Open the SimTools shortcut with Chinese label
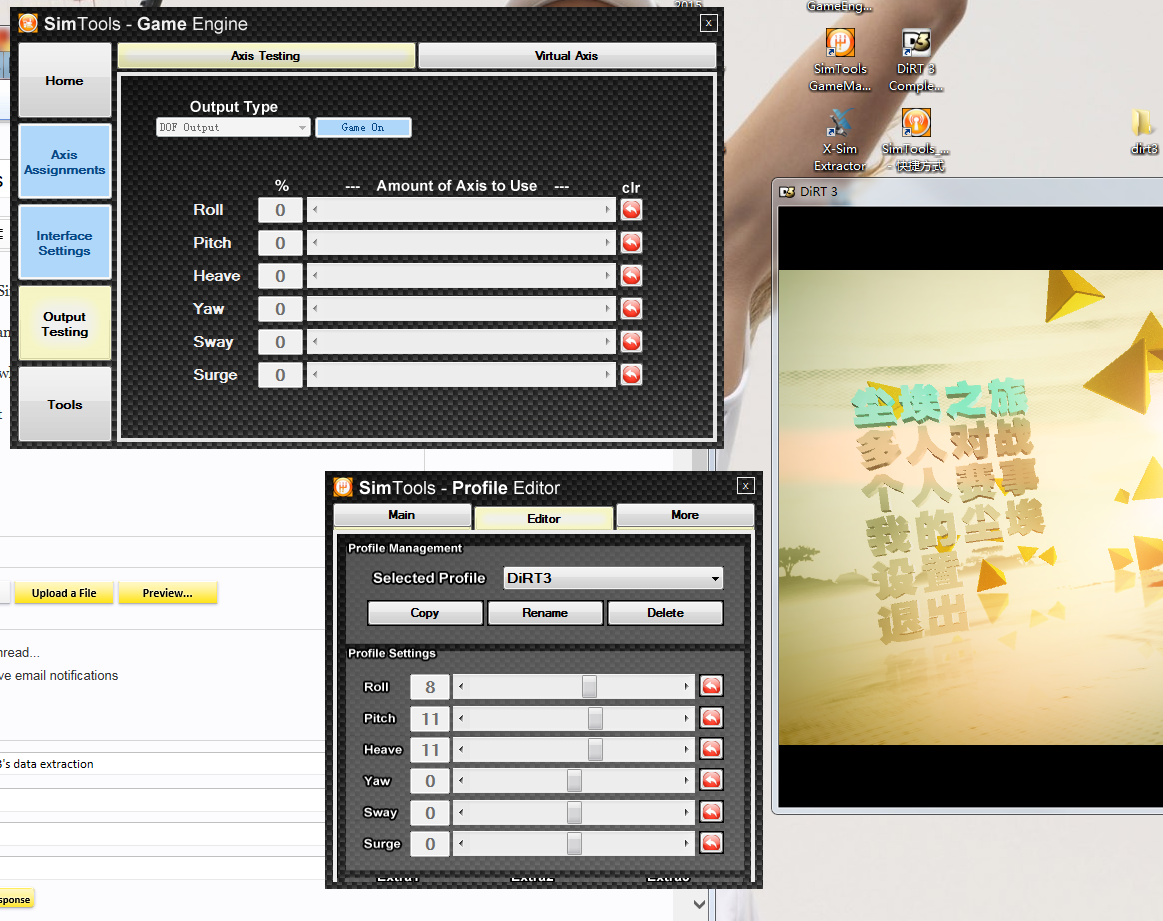 pos(916,141)
